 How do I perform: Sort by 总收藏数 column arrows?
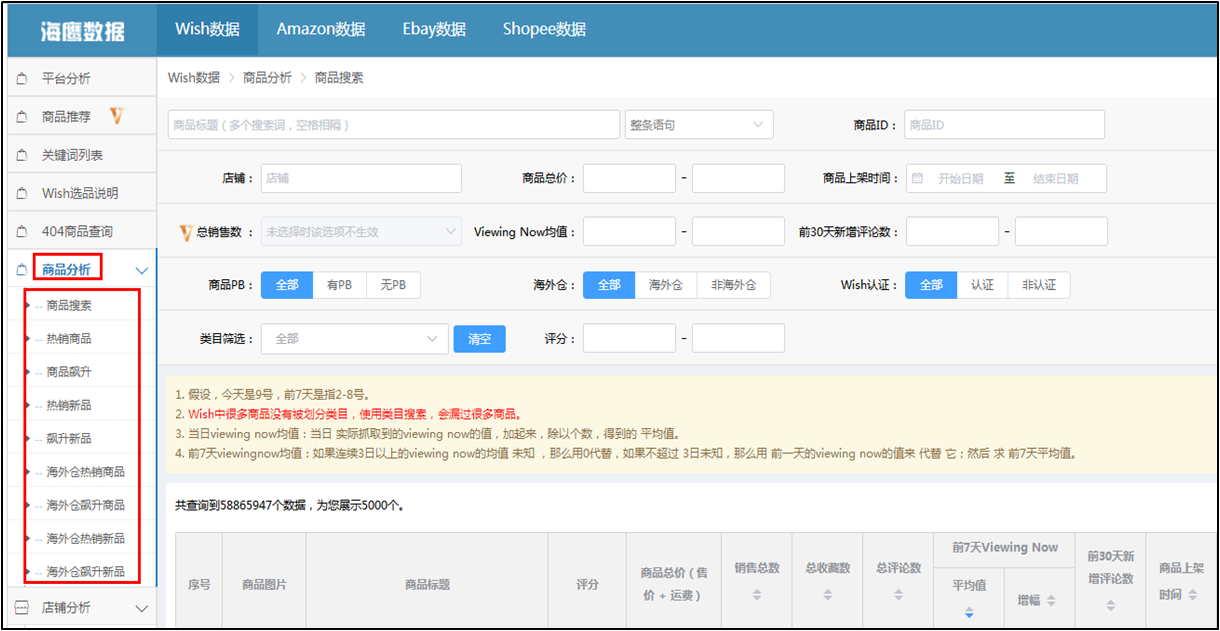(828, 595)
